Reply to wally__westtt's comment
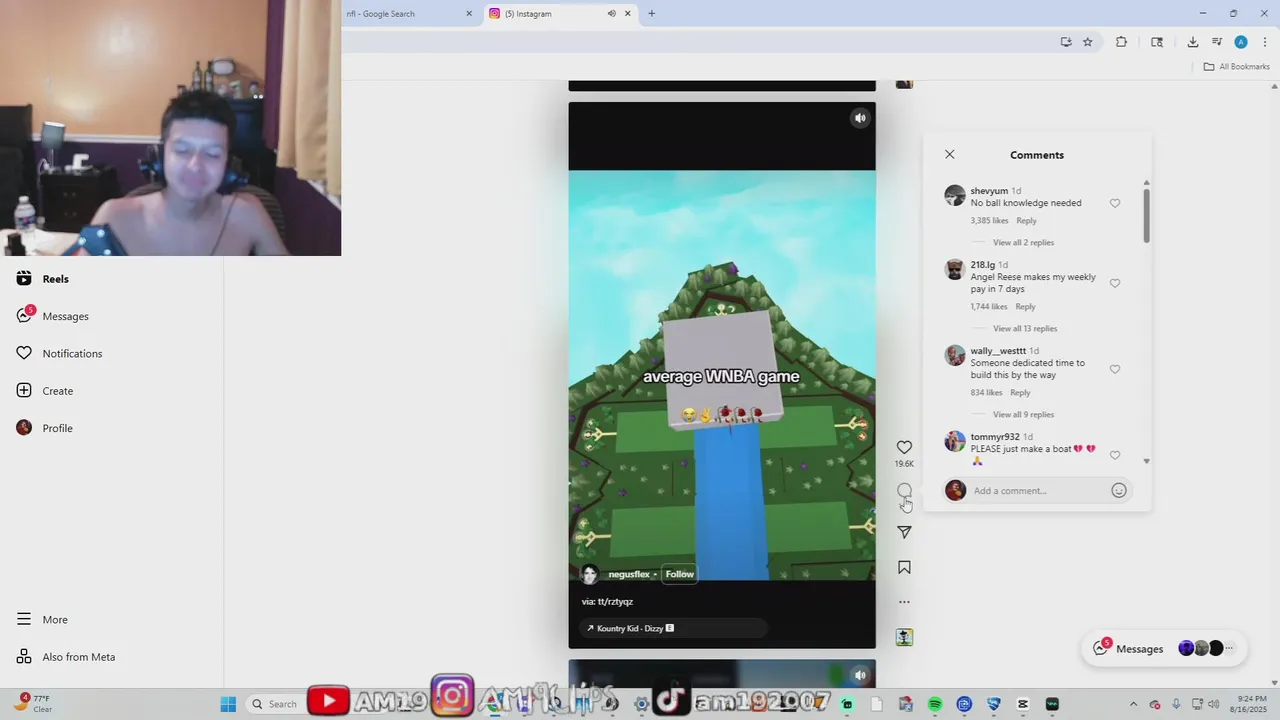The image size is (1280, 720). [1020, 393]
